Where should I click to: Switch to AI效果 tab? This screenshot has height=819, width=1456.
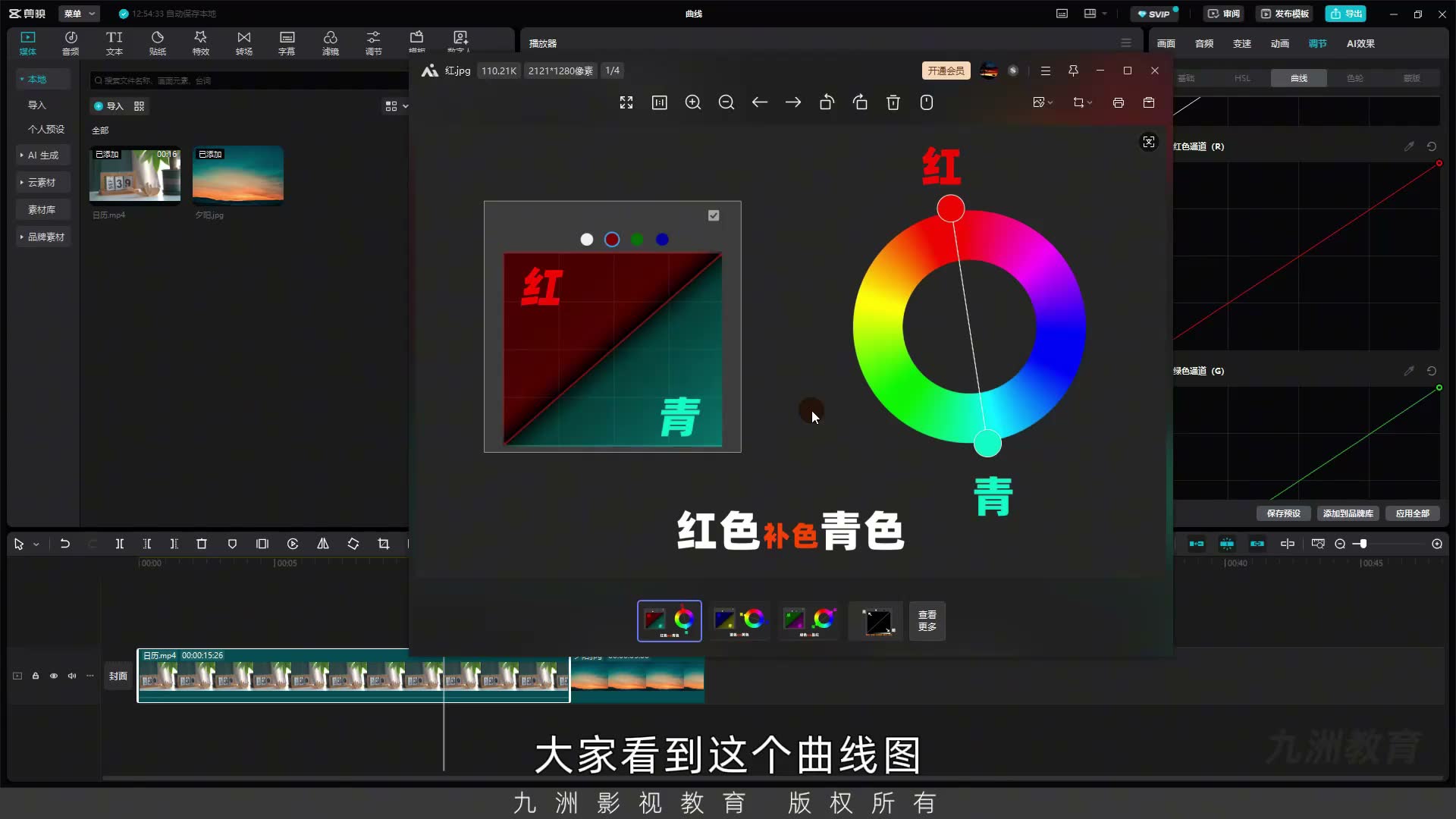[1360, 43]
